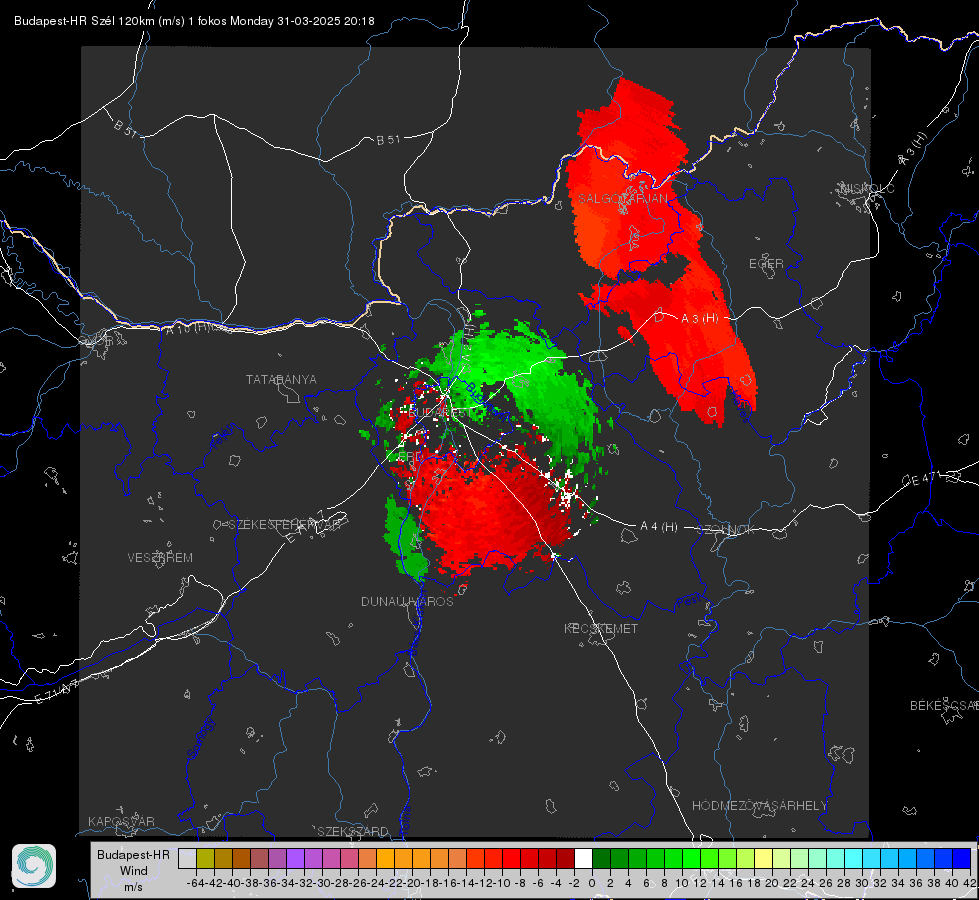
Task: Click the swirl logo icon beside the legend
Action: (x=34, y=866)
